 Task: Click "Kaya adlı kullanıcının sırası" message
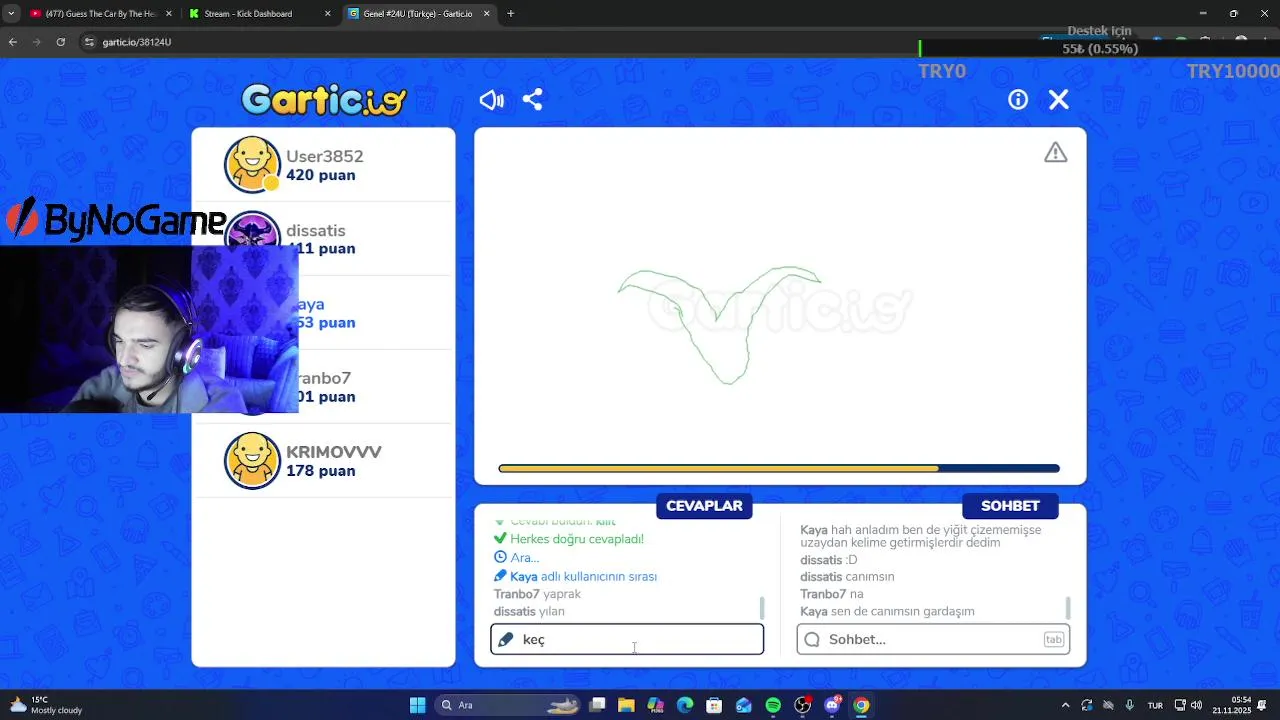point(575,576)
